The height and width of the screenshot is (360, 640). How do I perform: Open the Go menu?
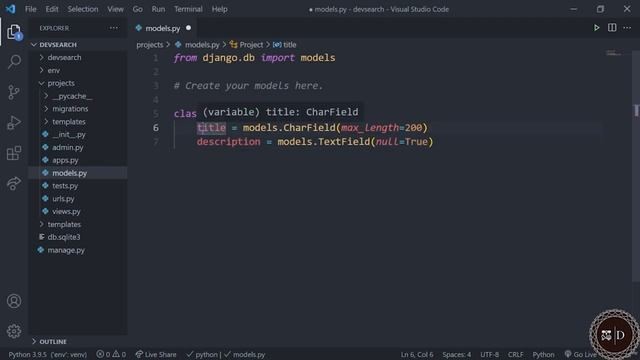138,9
